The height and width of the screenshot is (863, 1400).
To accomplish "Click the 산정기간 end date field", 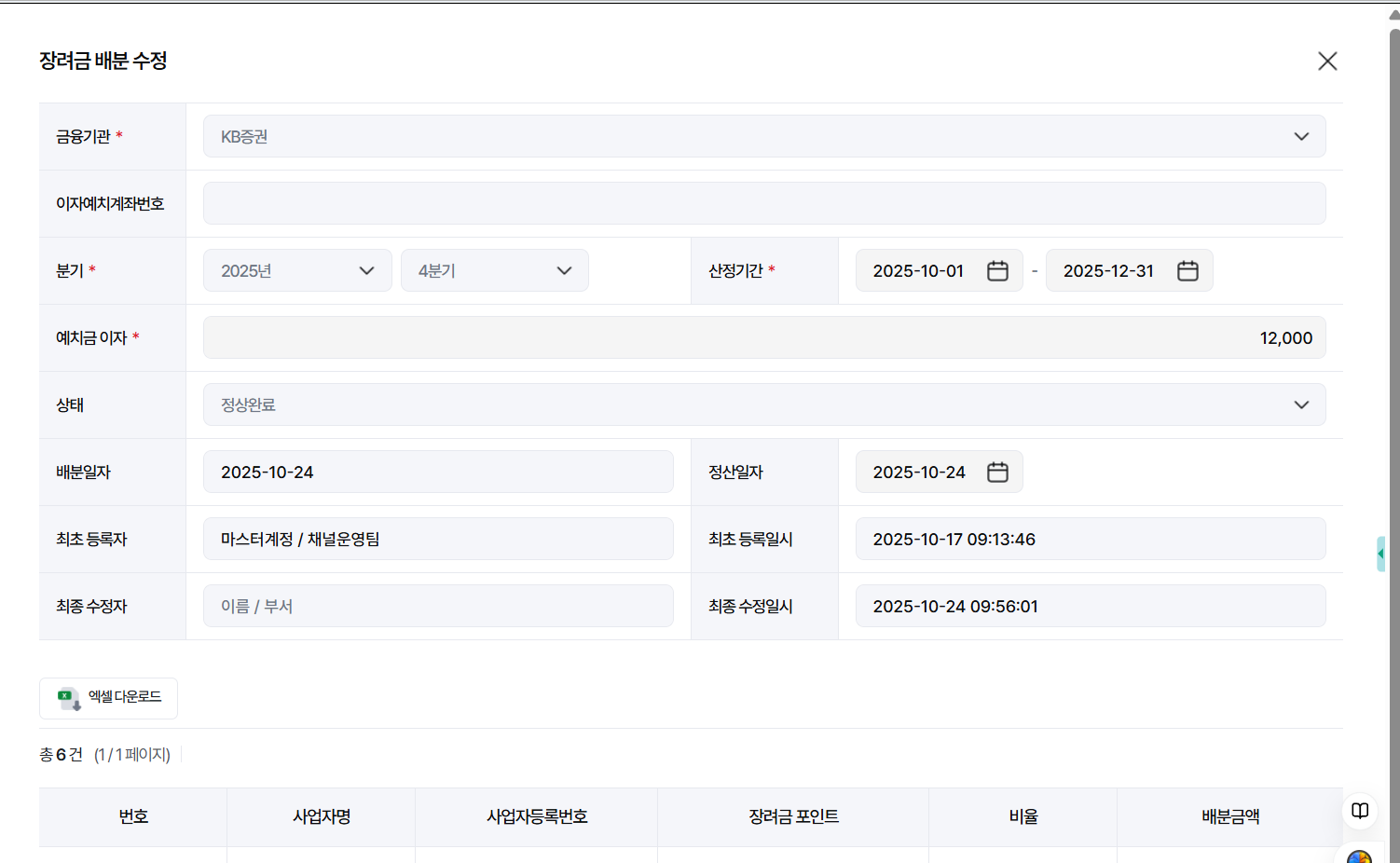I will [1130, 270].
